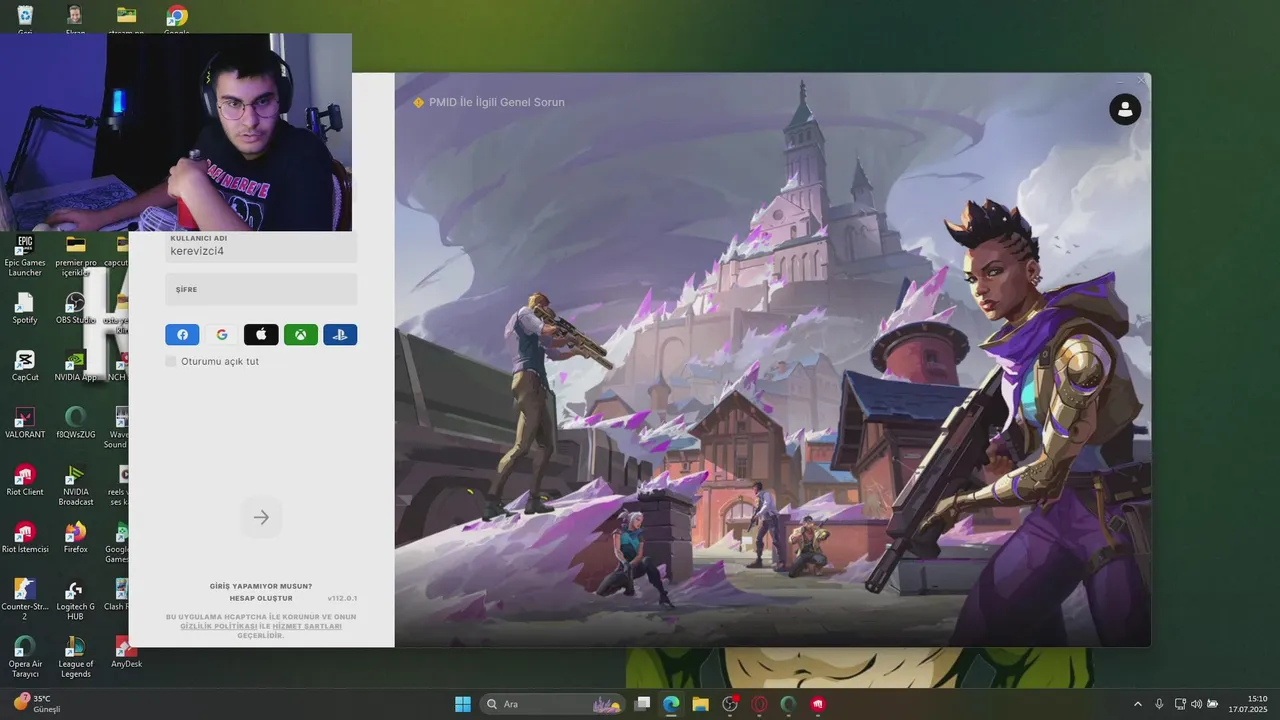1280x720 pixels.
Task: Sign in with Google button
Action: 222,335
